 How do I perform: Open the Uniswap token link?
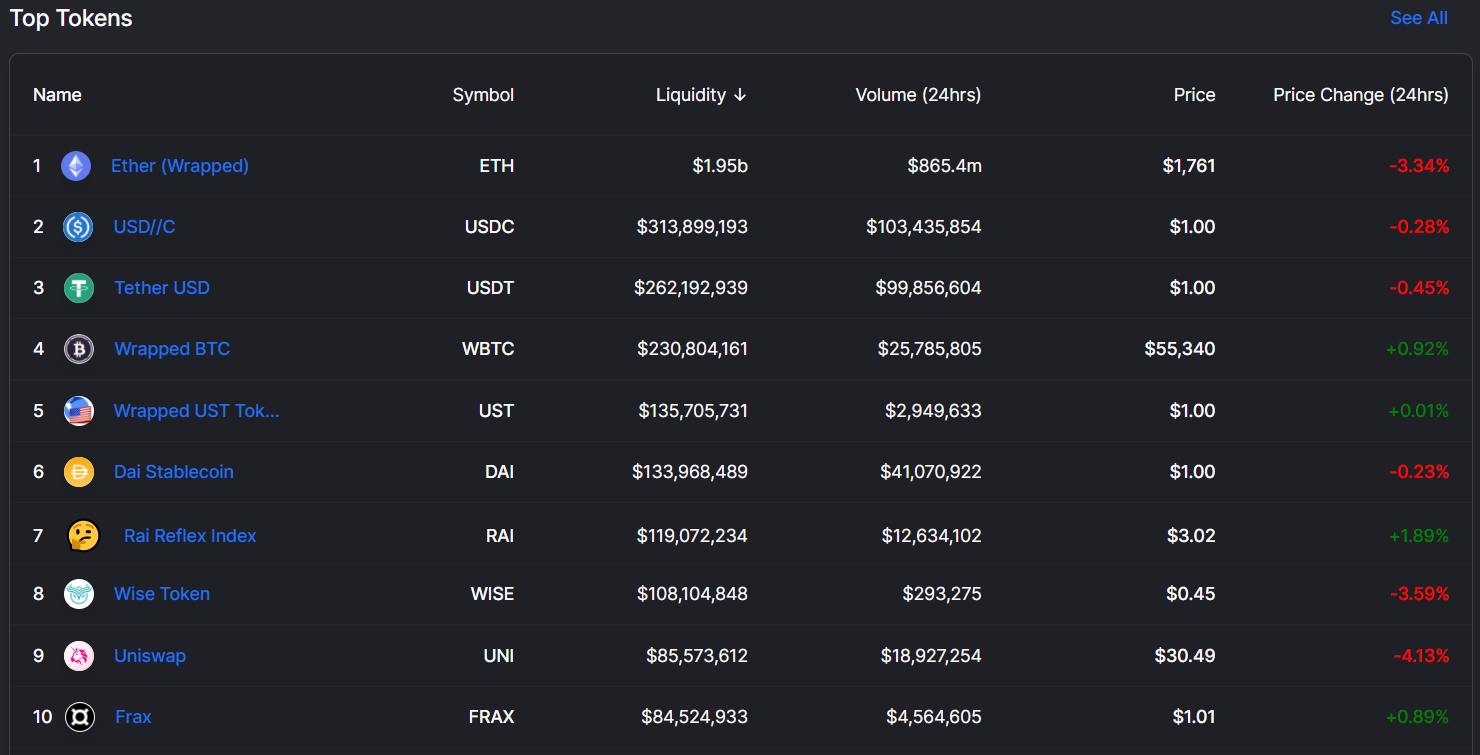[150, 656]
